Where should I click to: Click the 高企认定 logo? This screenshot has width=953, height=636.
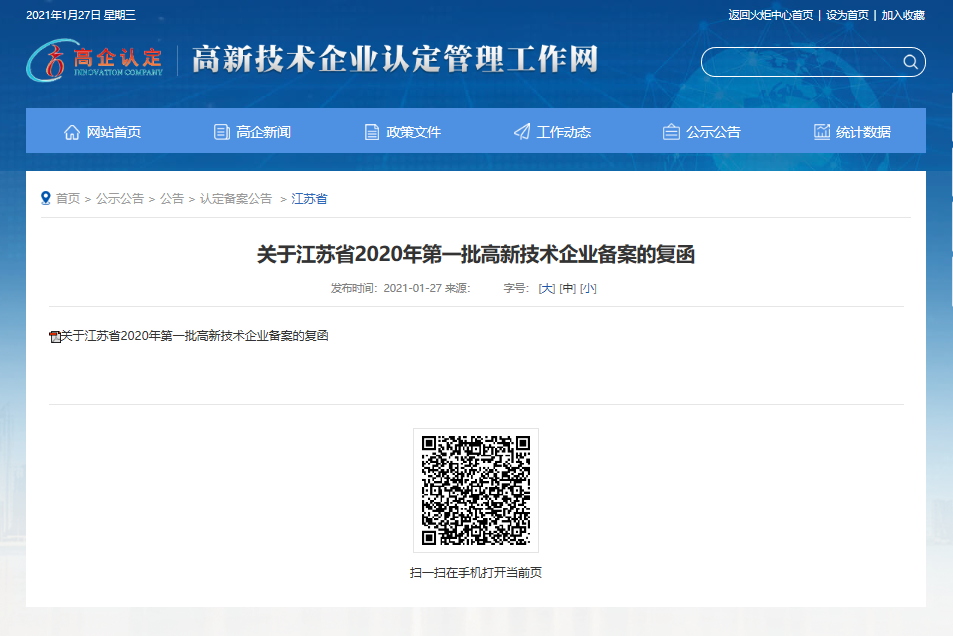click(95, 61)
